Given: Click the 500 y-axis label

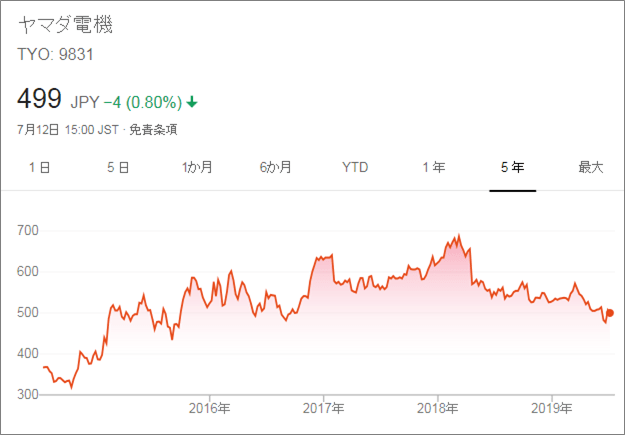Looking at the screenshot, I should pos(28,313).
